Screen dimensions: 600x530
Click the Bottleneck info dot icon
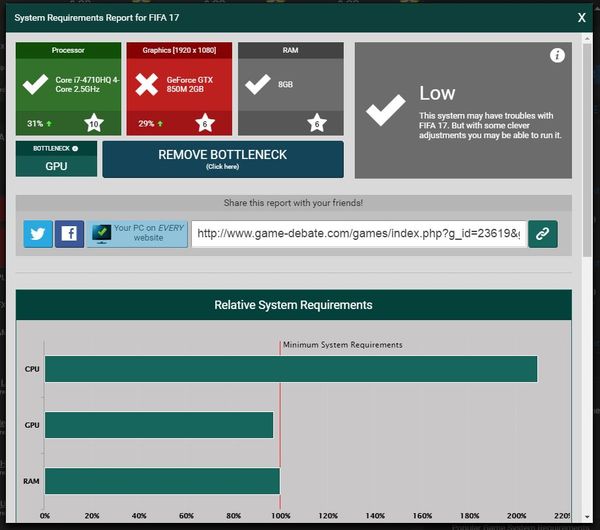pyautogui.click(x=75, y=148)
